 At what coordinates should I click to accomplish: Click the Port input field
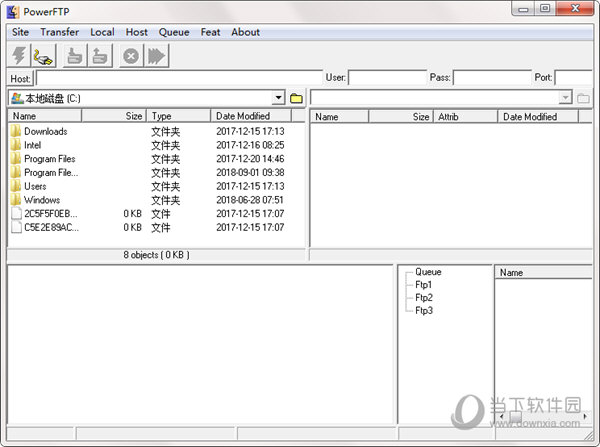click(x=573, y=78)
